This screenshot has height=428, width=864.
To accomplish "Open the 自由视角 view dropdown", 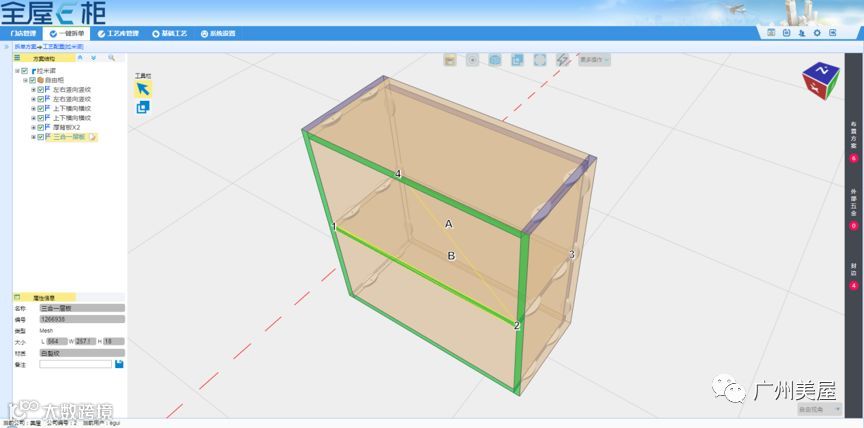I will [x=819, y=409].
